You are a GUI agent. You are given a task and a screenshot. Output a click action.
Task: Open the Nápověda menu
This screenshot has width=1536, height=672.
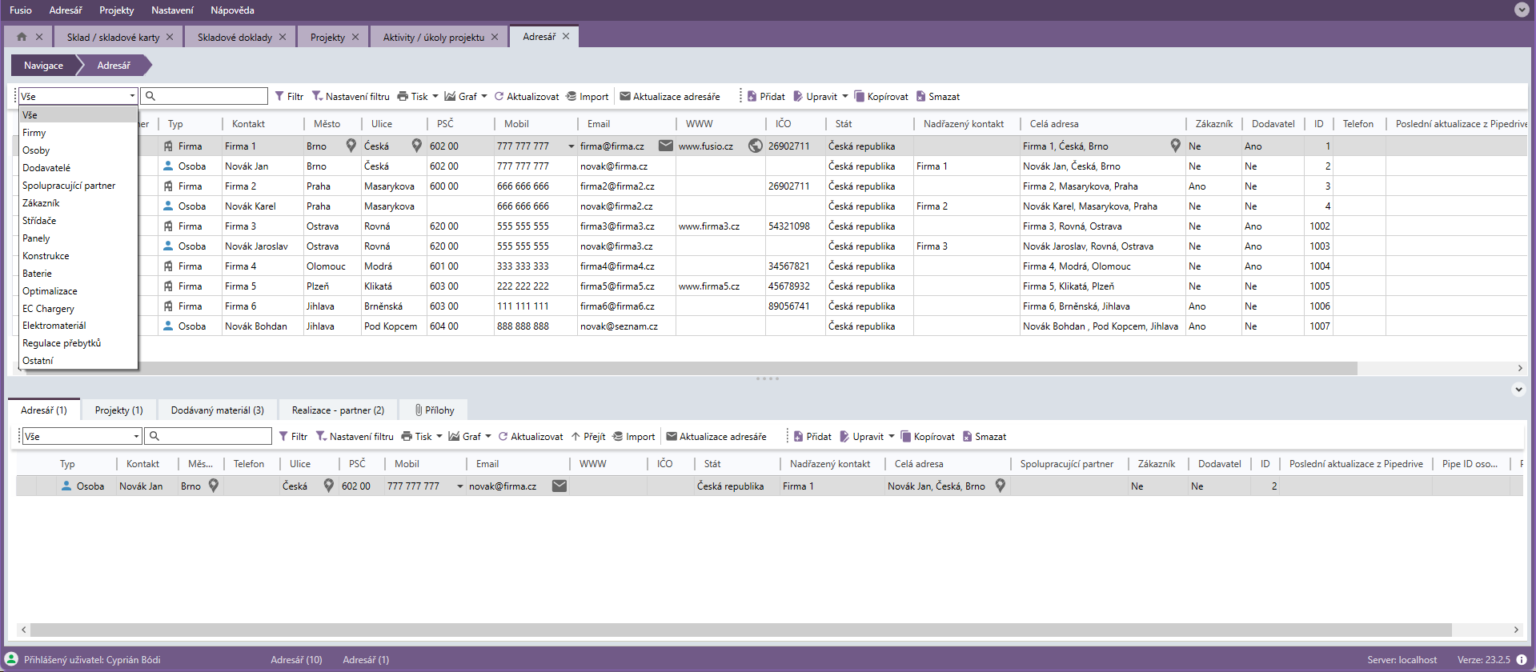[232, 10]
